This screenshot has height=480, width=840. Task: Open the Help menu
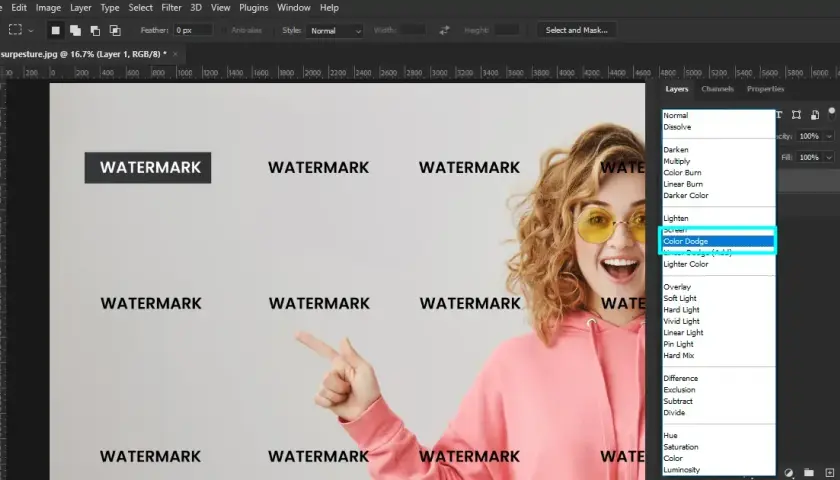pyautogui.click(x=329, y=8)
